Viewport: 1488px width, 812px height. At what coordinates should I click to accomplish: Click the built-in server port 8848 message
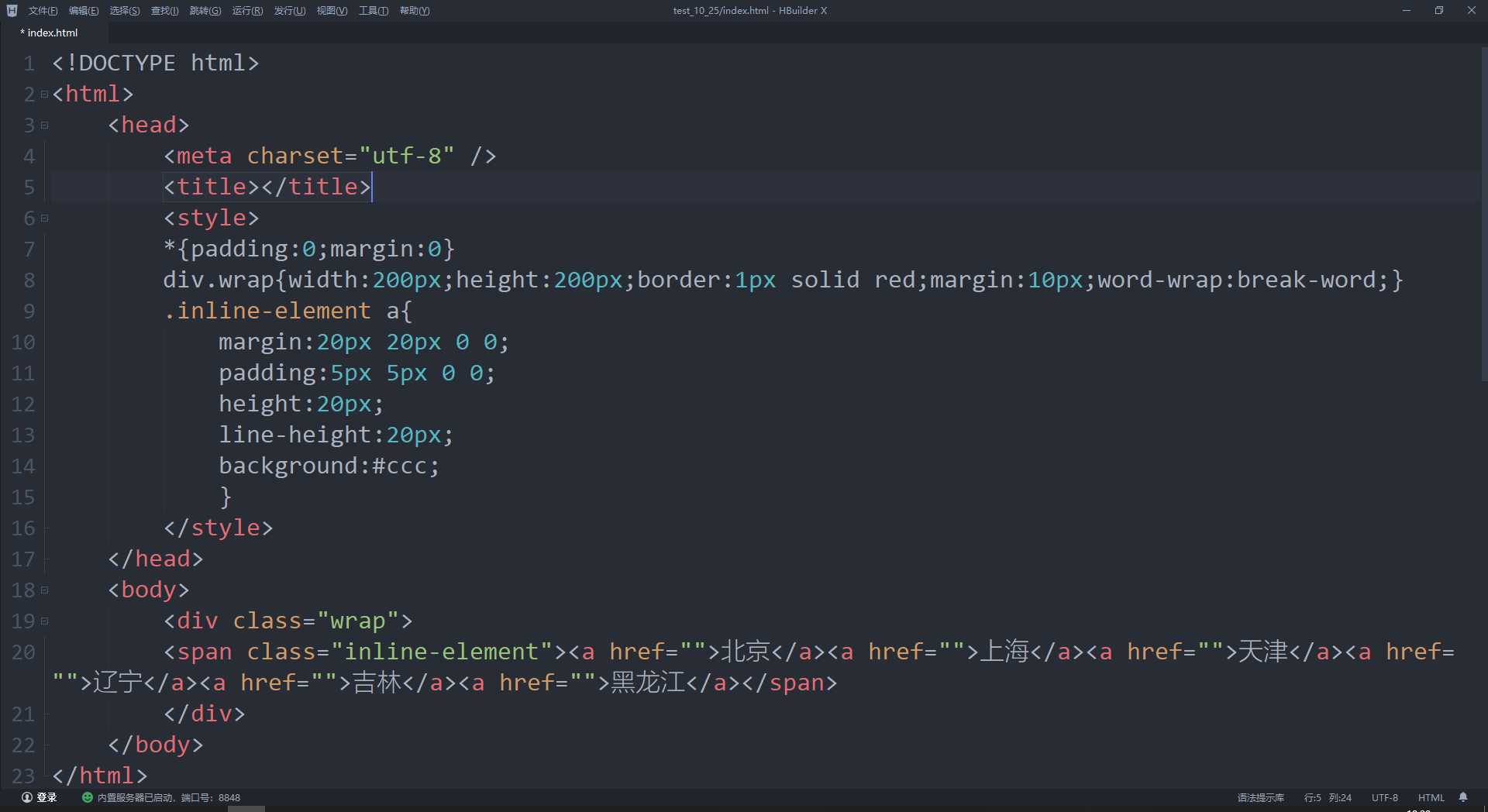(169, 797)
